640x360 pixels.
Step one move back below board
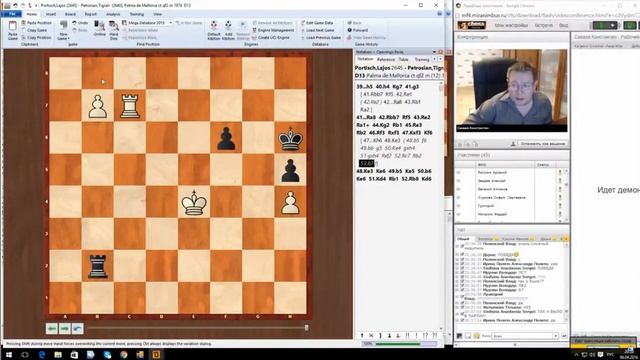(x=51, y=328)
